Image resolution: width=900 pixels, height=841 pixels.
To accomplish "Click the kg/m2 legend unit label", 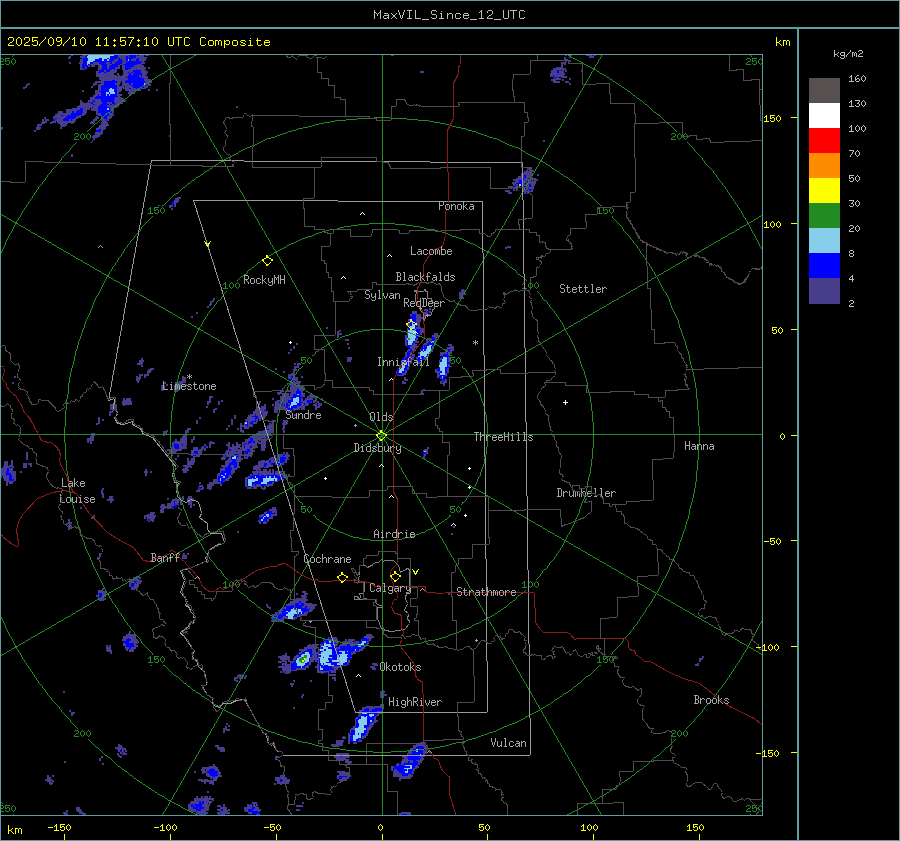I will [848, 54].
